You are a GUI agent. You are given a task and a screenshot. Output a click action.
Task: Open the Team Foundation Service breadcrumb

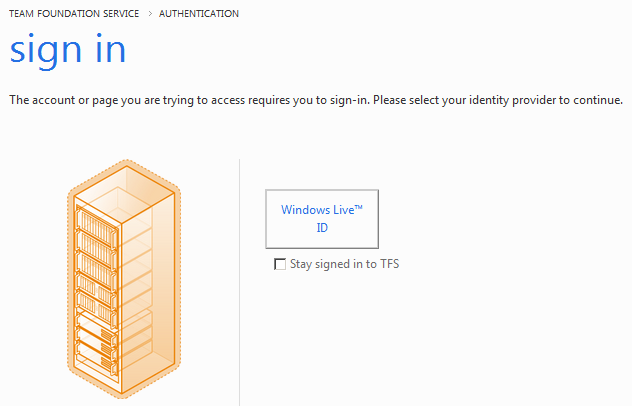(73, 14)
